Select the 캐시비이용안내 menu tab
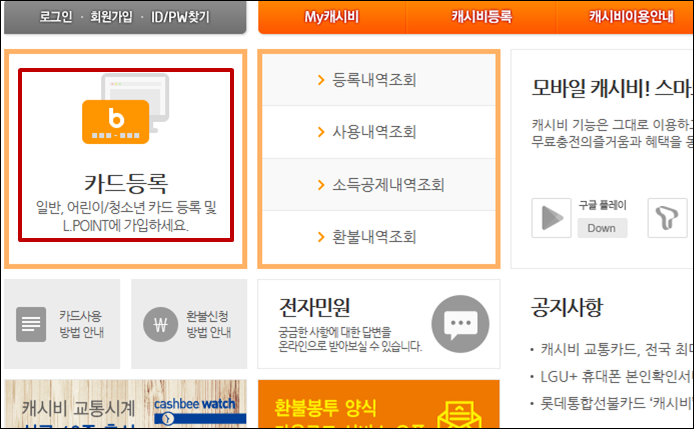 click(631, 17)
